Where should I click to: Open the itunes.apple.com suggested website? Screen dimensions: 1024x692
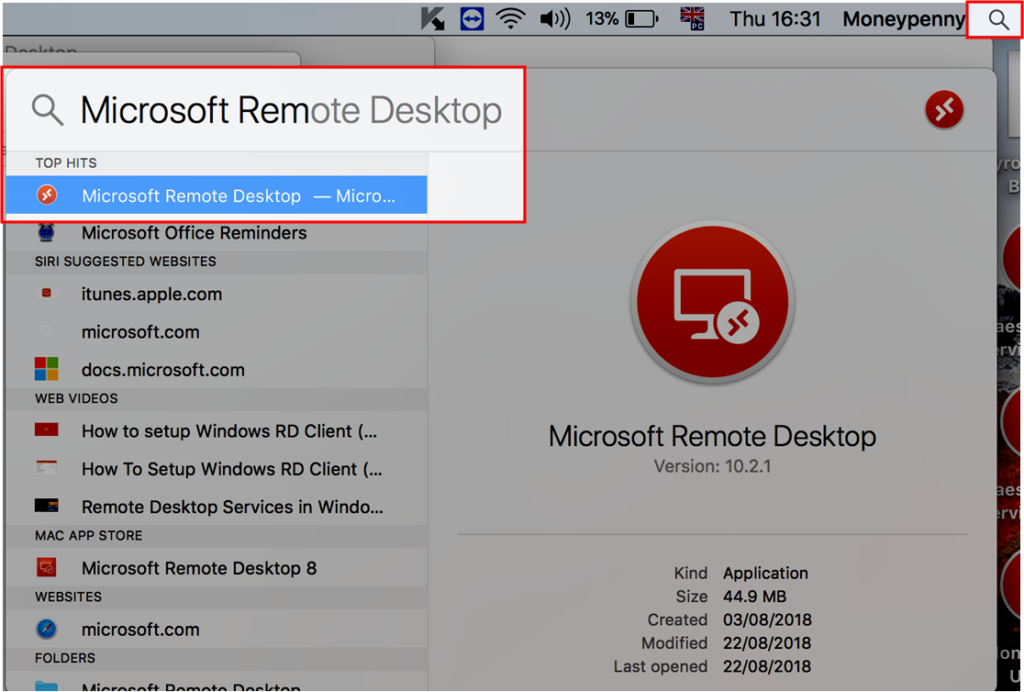tap(216, 294)
